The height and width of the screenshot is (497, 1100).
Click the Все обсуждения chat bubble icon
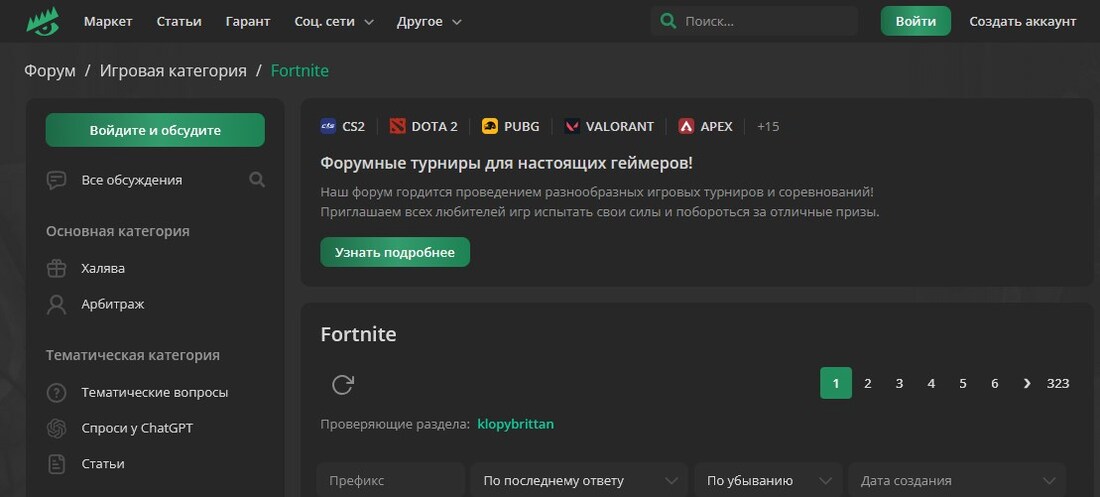point(56,180)
